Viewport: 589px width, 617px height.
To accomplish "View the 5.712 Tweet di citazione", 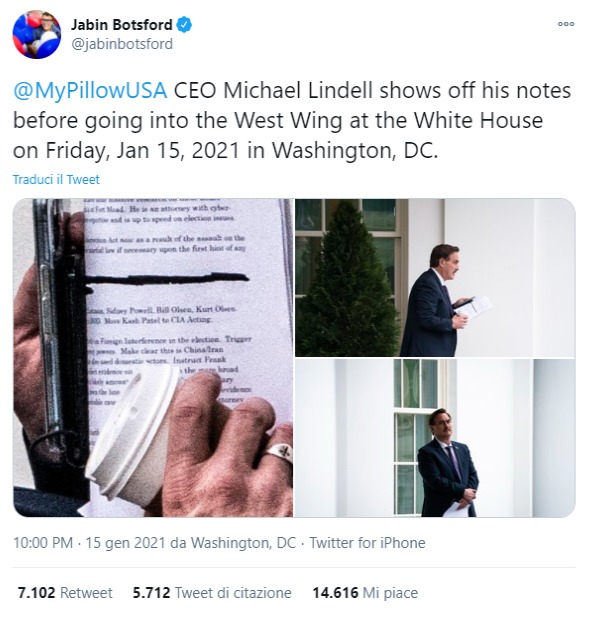I will point(212,593).
